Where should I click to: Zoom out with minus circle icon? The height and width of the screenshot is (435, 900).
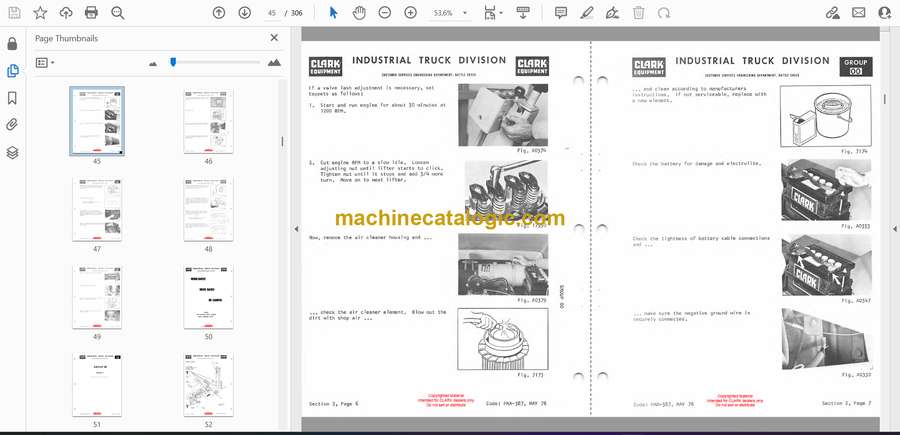(385, 13)
